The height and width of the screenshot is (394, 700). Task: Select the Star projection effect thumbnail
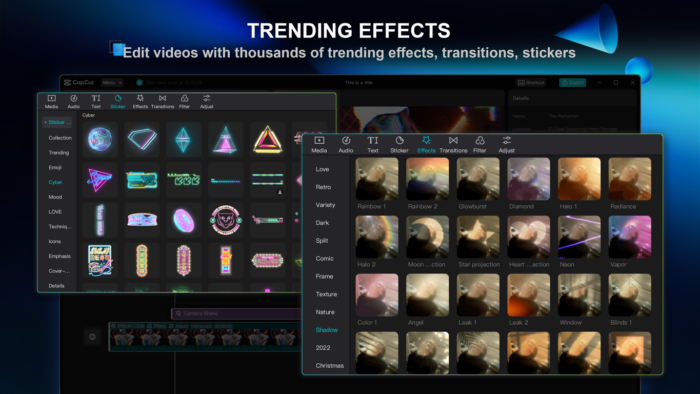point(478,237)
